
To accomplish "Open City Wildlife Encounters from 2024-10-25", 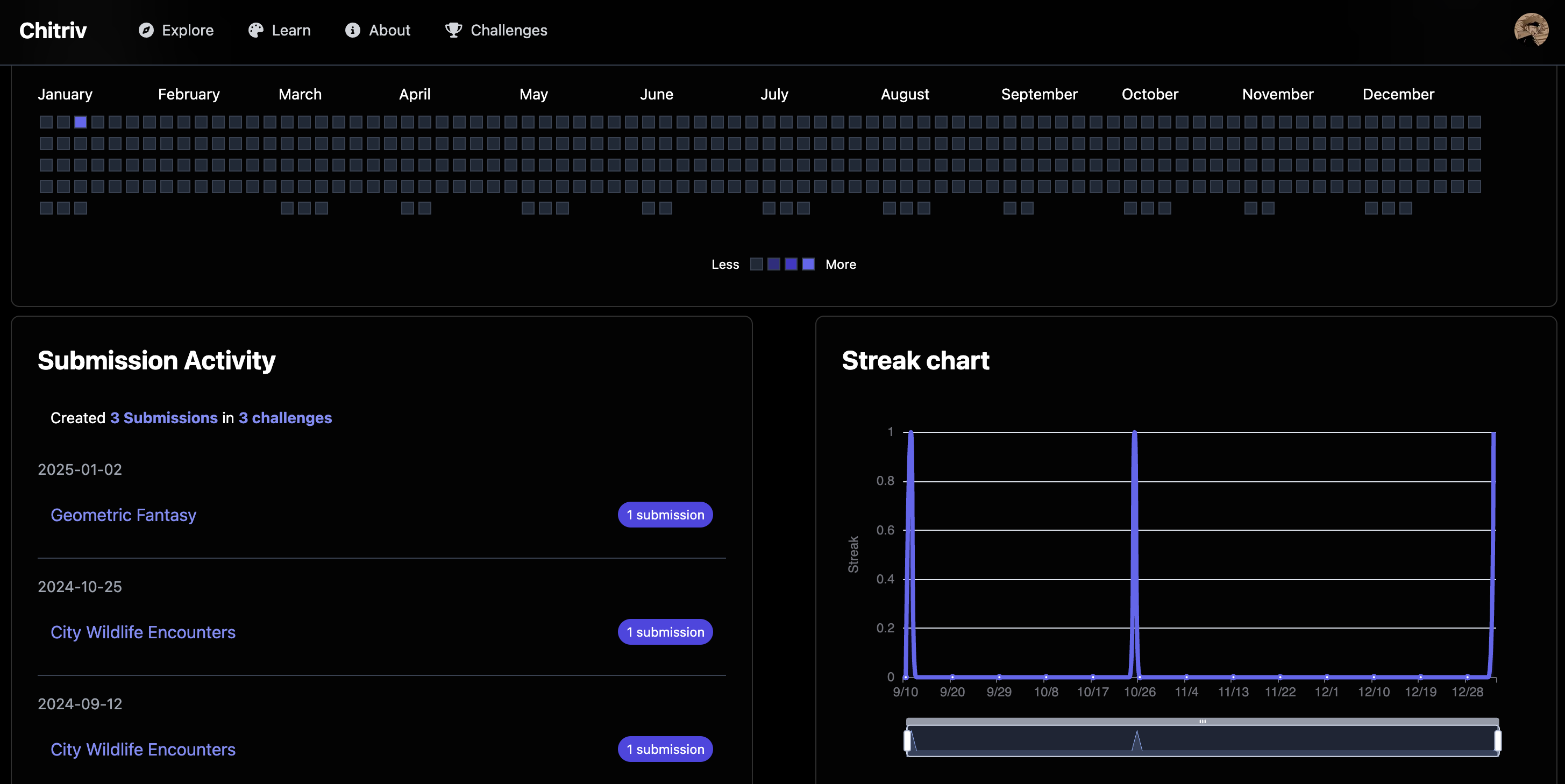I will [143, 632].
